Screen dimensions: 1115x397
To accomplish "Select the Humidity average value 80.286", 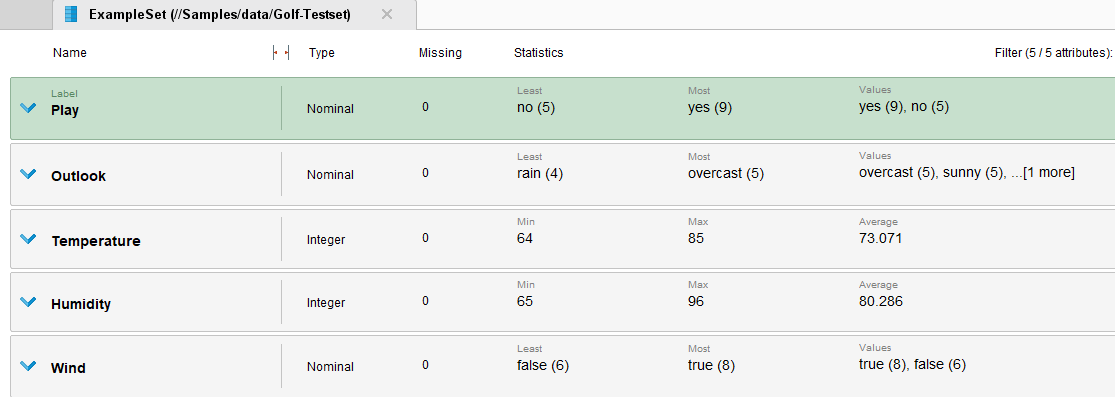I will [x=880, y=301].
